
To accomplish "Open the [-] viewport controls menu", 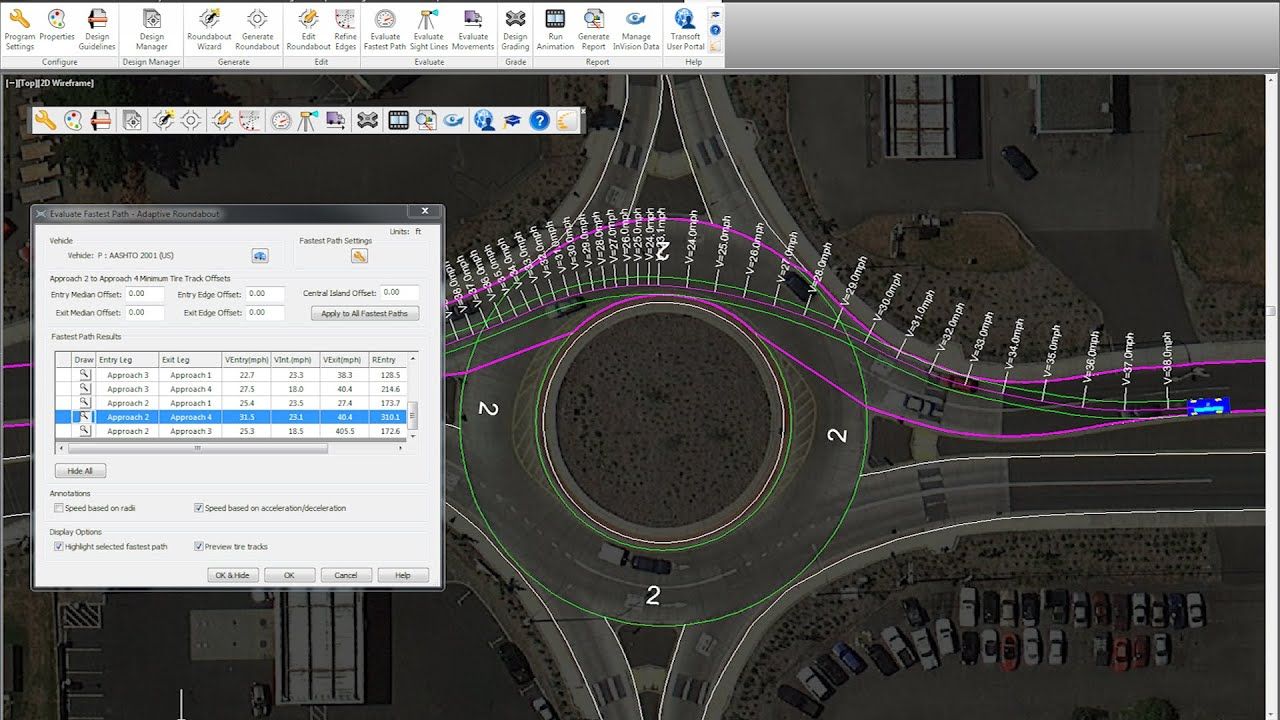I will click(11, 83).
